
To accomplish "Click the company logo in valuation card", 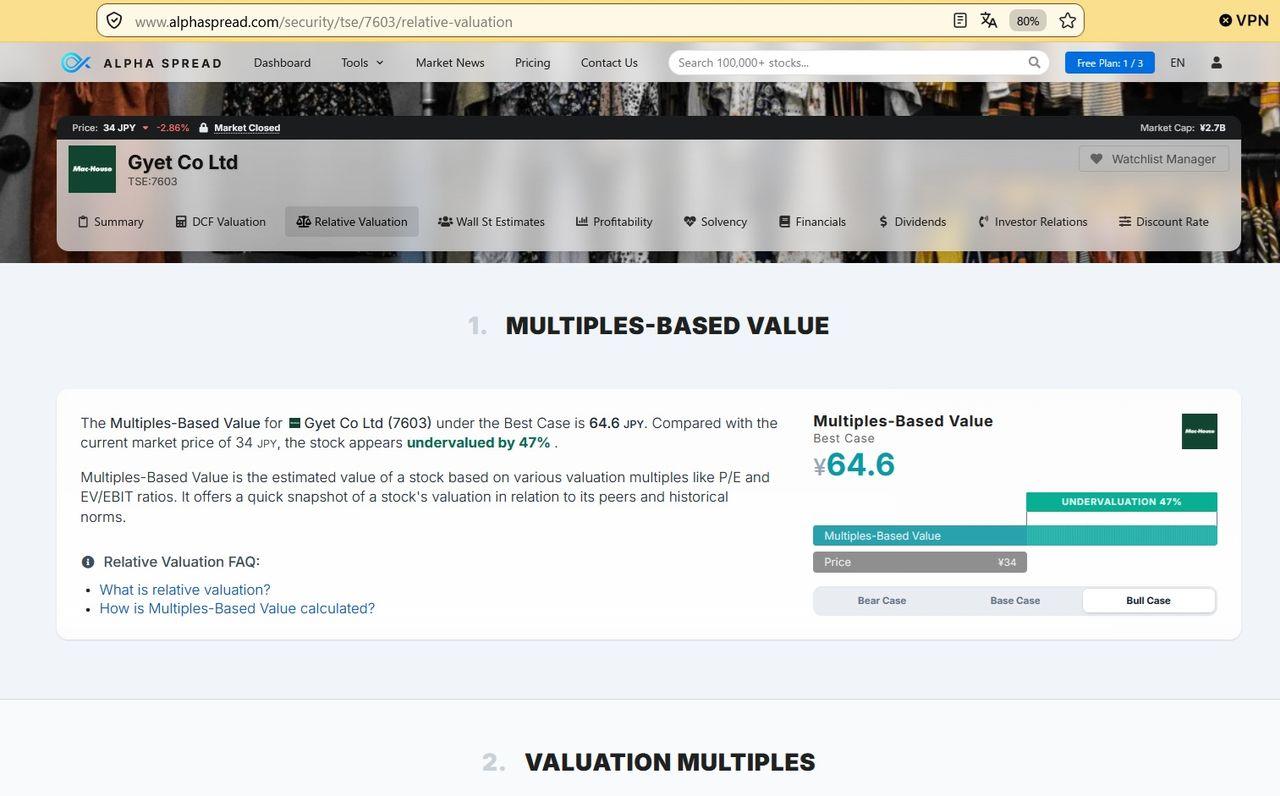I will pyautogui.click(x=1199, y=431).
